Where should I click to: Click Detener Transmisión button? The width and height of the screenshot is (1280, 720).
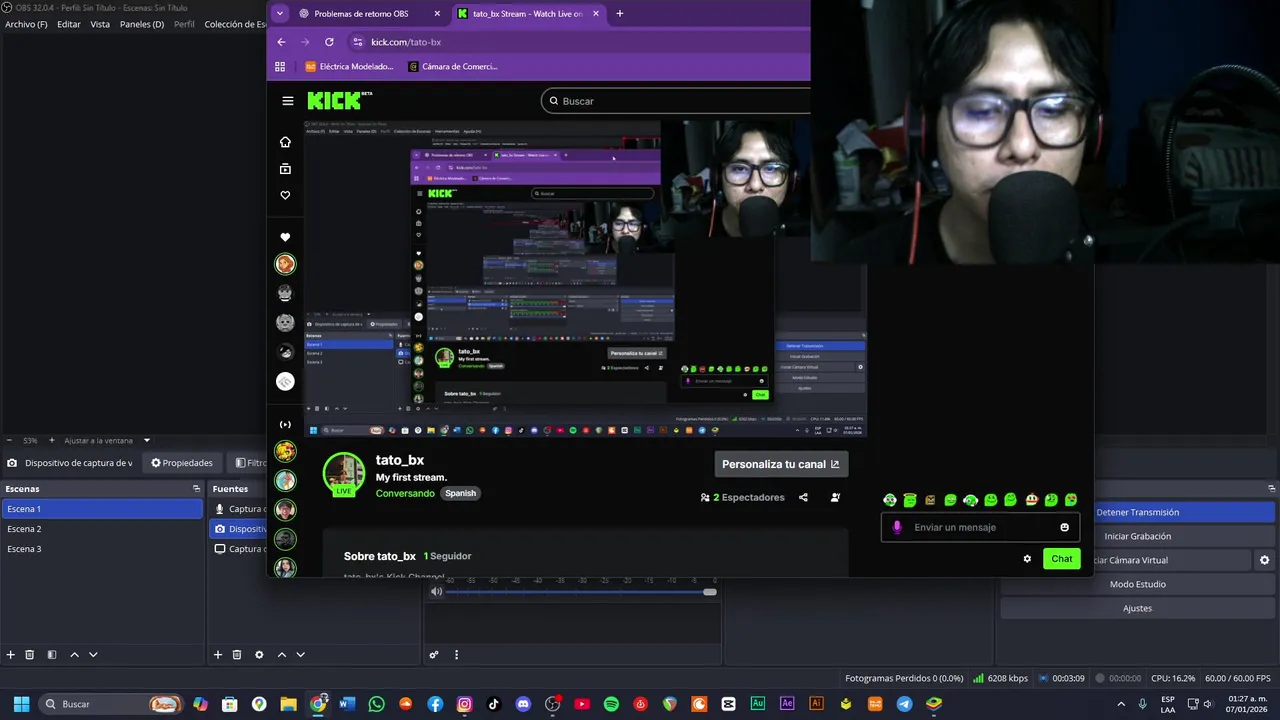(x=1137, y=512)
